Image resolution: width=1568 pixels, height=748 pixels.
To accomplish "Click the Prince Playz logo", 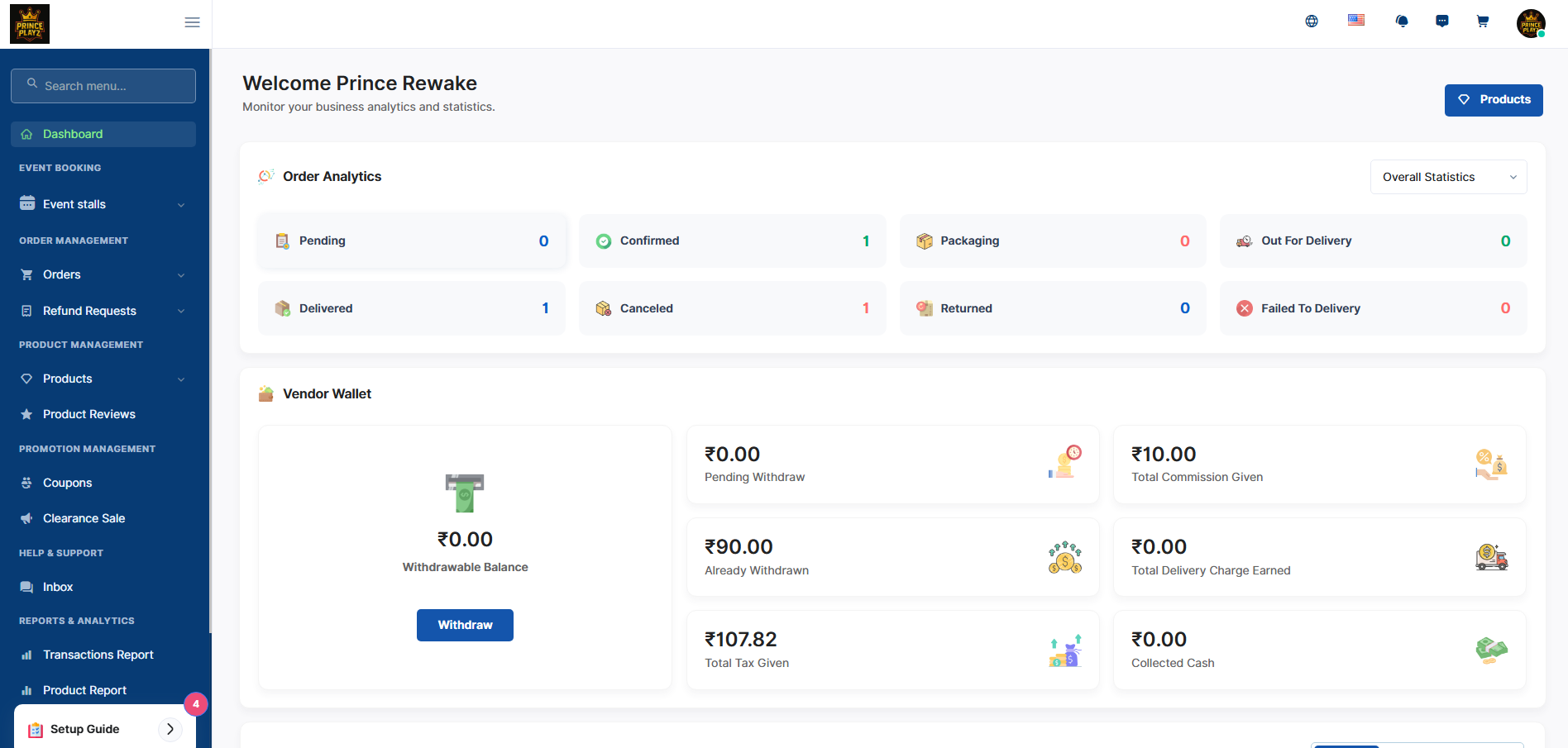I will pyautogui.click(x=30, y=23).
